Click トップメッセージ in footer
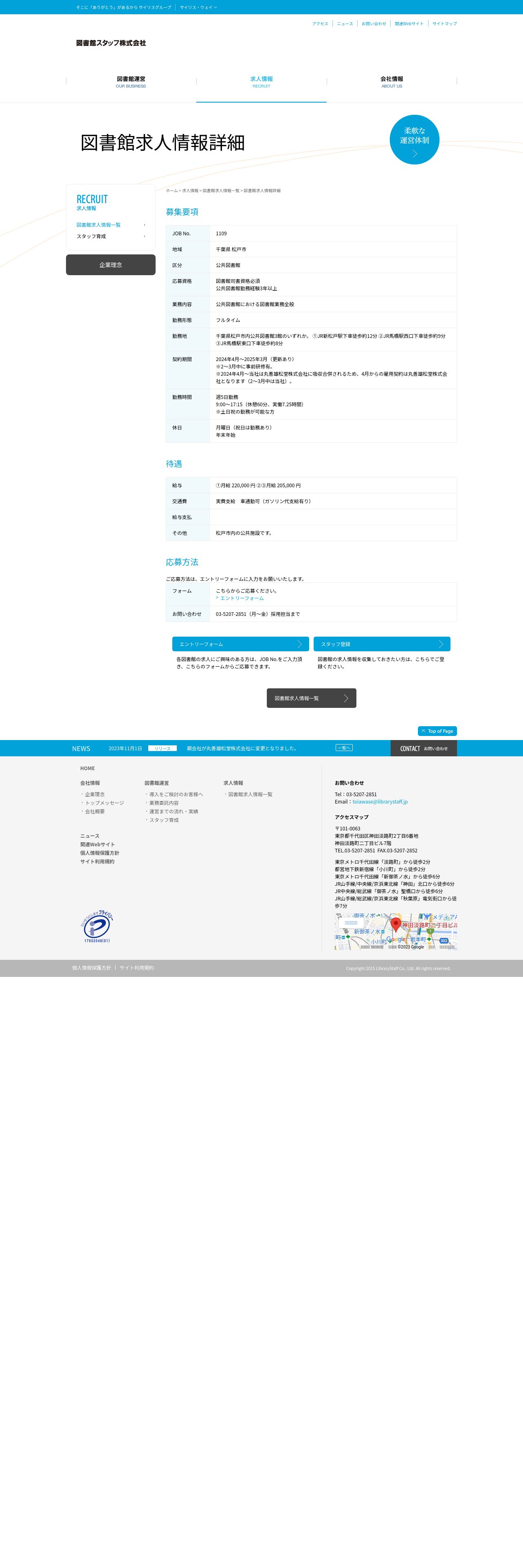Screen dimensions: 523x1568 click(104, 803)
